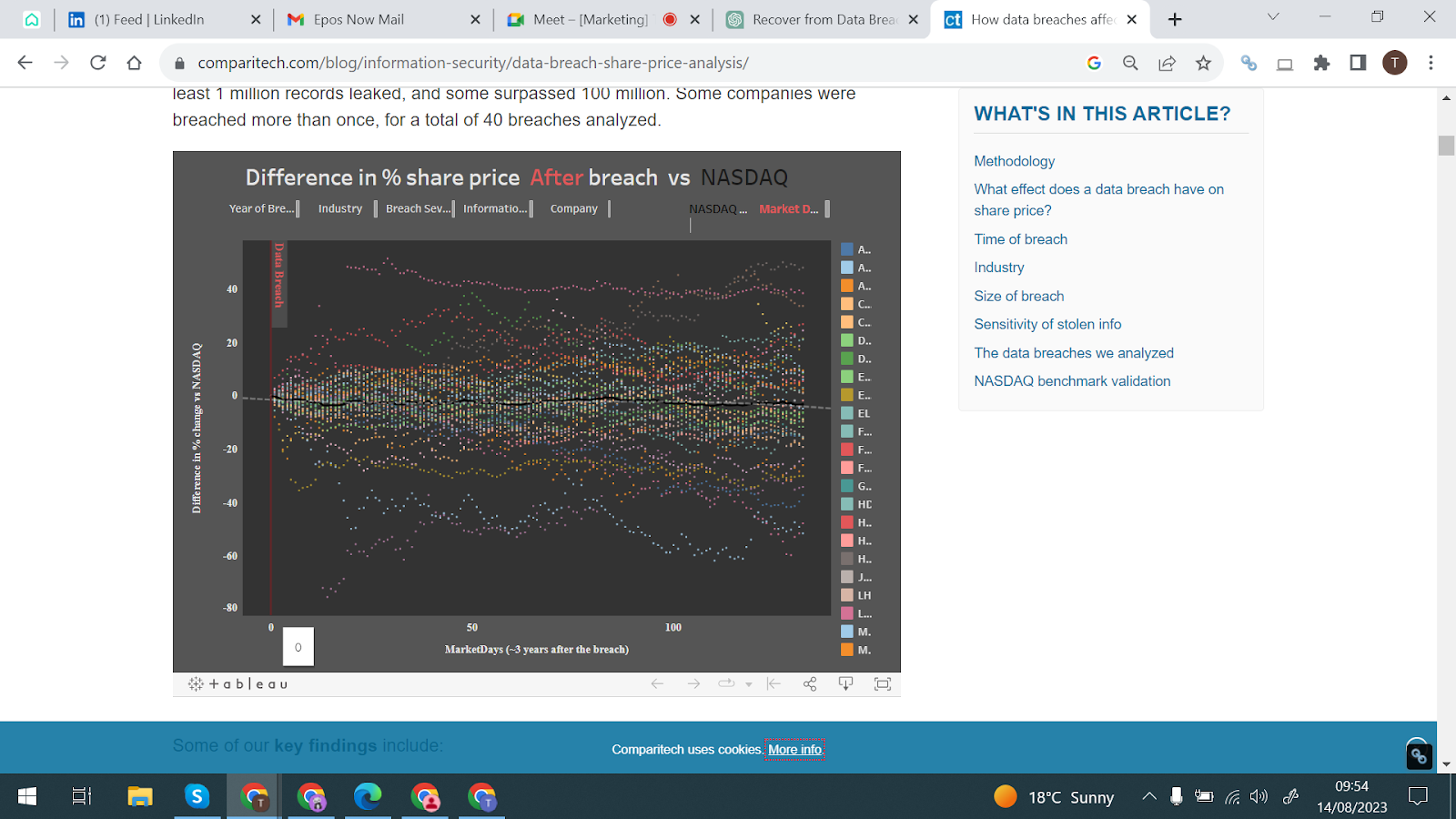Image resolution: width=1456 pixels, height=819 pixels.
Task: Click the first blue legend color swatch
Action: pos(847,249)
